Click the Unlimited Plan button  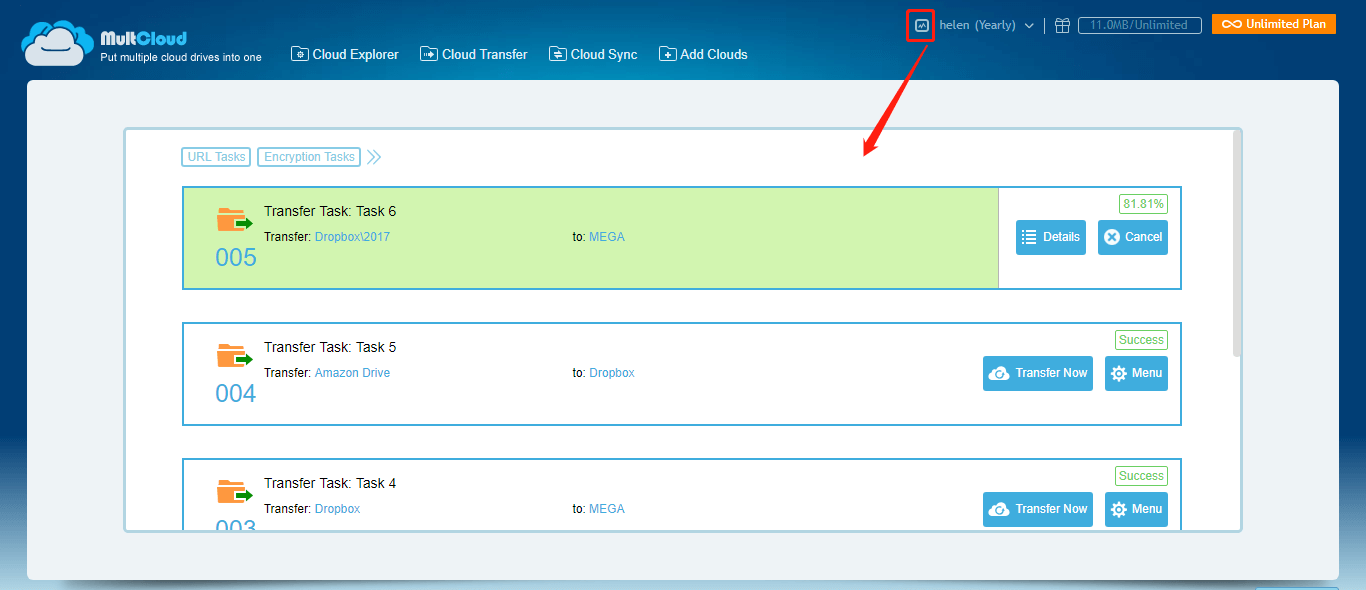1274,24
